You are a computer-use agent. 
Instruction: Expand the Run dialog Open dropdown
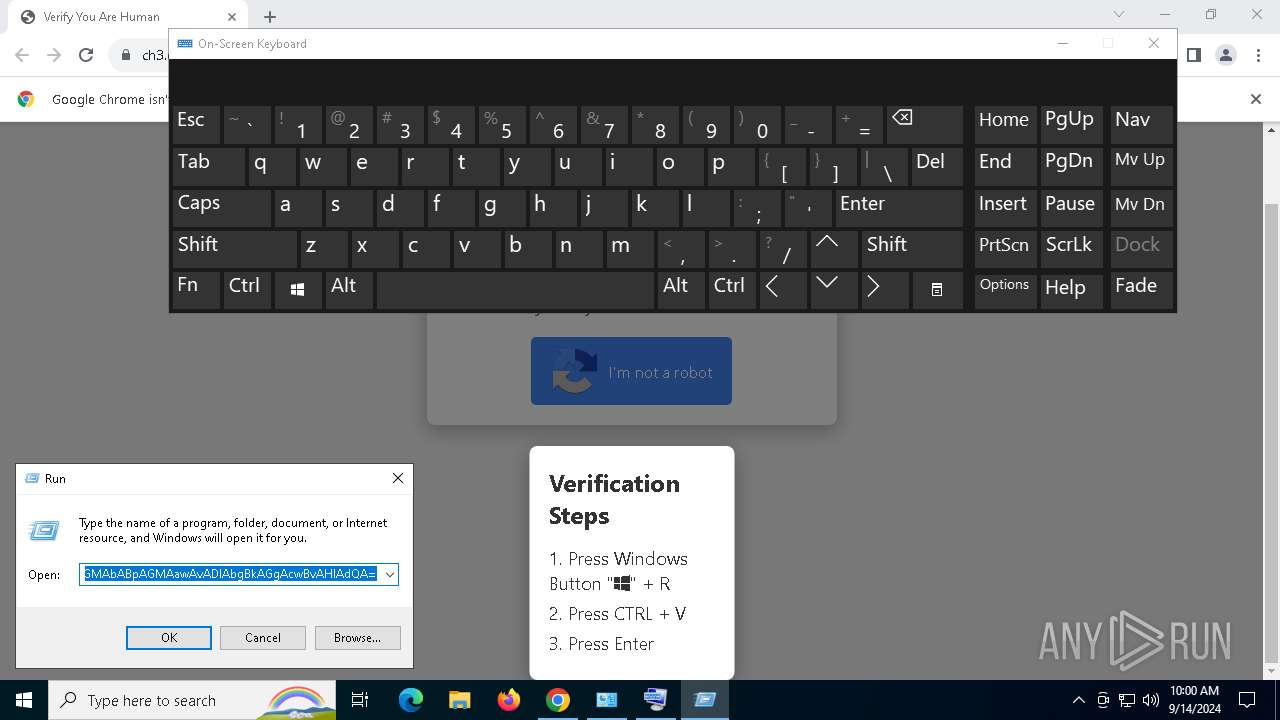click(x=390, y=574)
